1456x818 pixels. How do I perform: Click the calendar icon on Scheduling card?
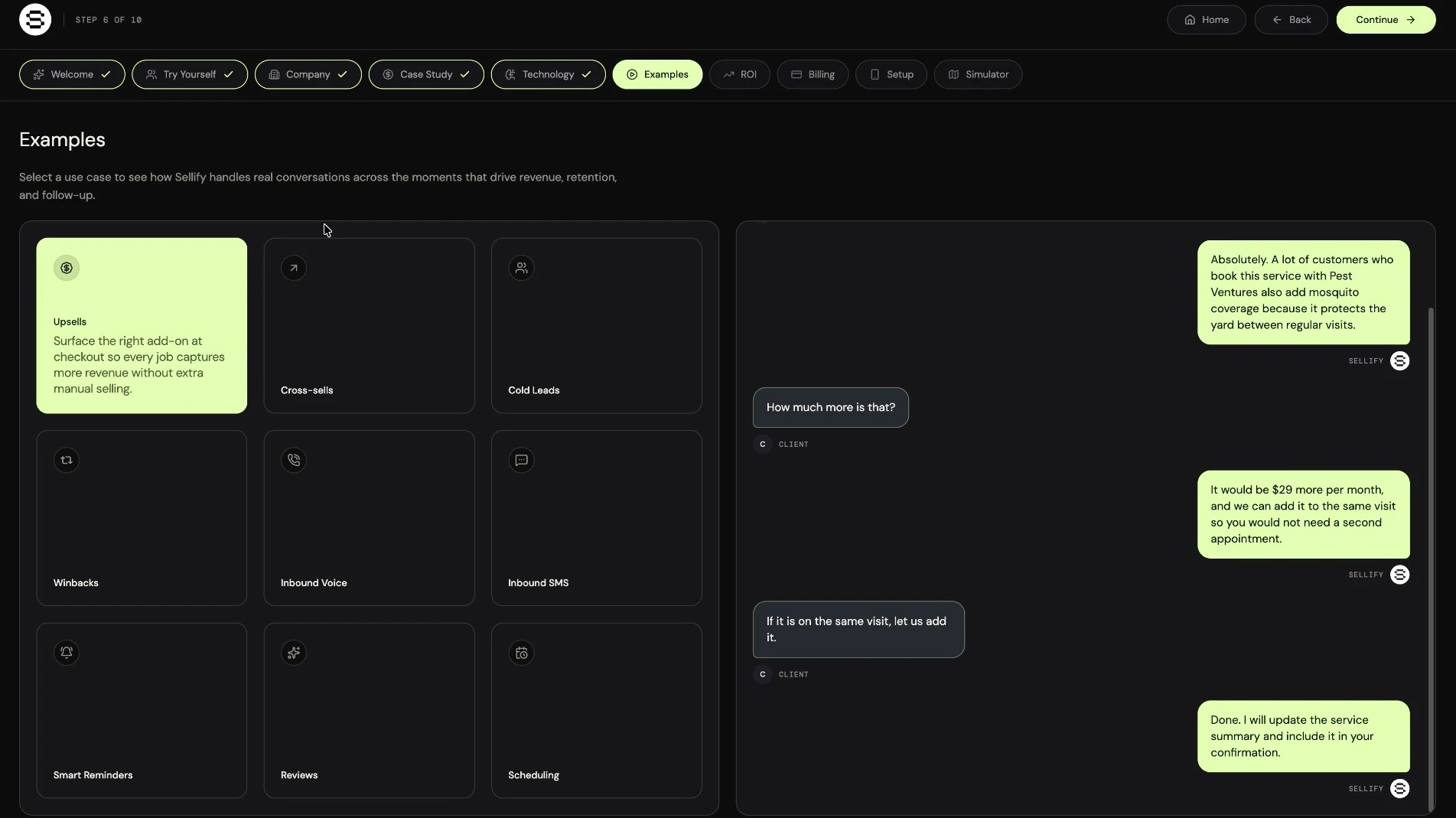pyautogui.click(x=521, y=653)
